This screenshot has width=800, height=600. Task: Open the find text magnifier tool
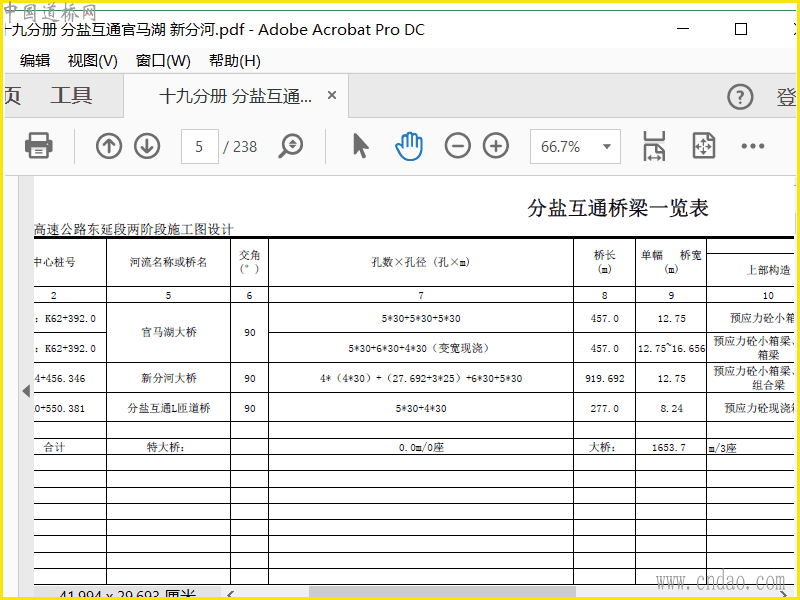point(291,146)
